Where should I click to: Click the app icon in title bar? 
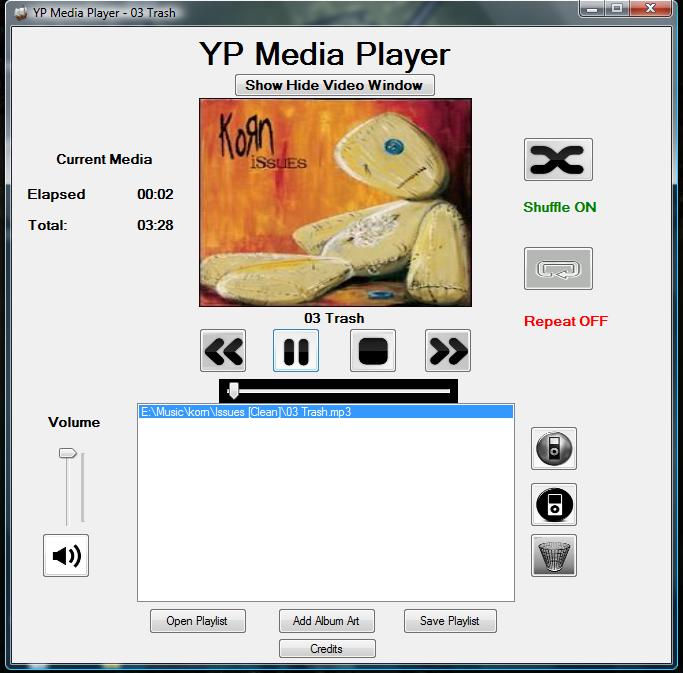pyautogui.click(x=20, y=12)
